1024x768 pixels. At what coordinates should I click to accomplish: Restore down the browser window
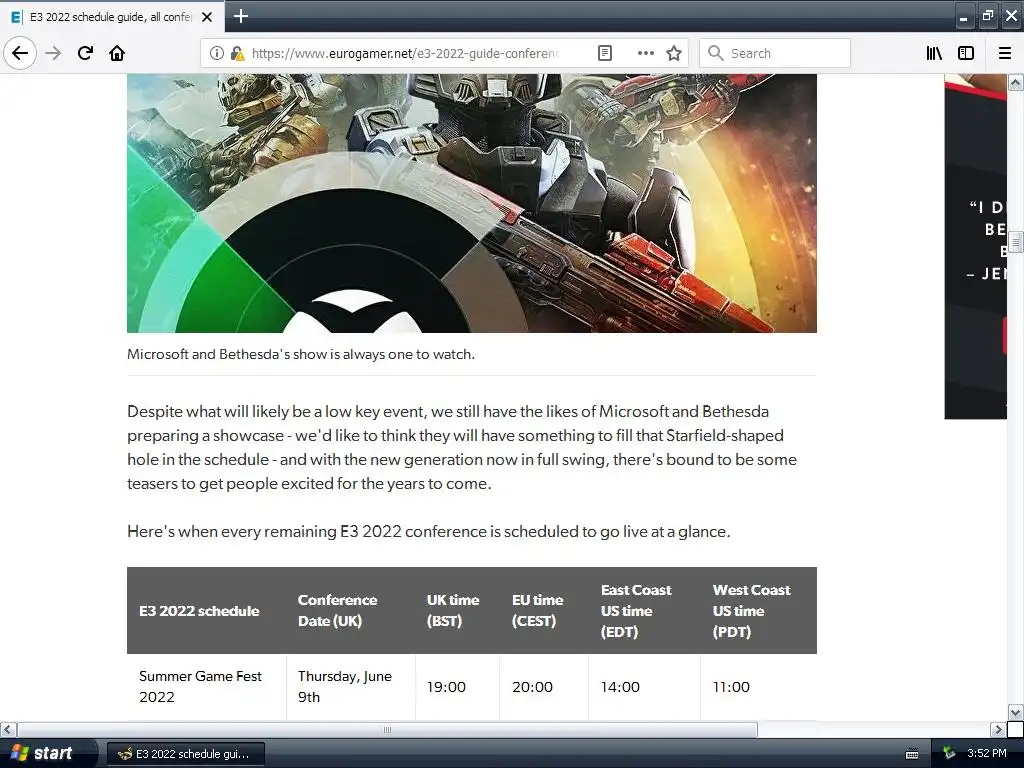click(987, 16)
